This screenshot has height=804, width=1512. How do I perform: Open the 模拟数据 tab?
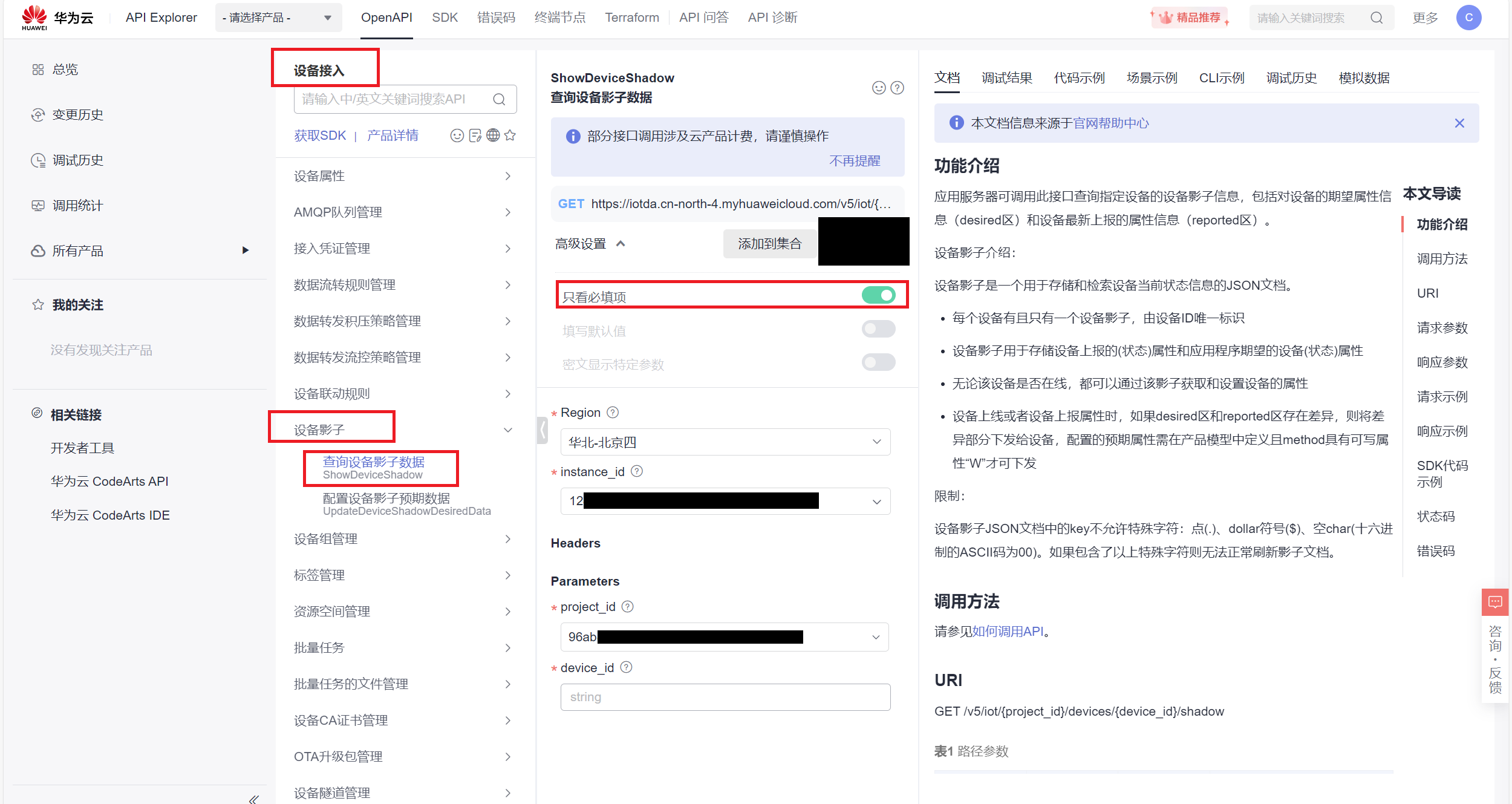(1364, 78)
